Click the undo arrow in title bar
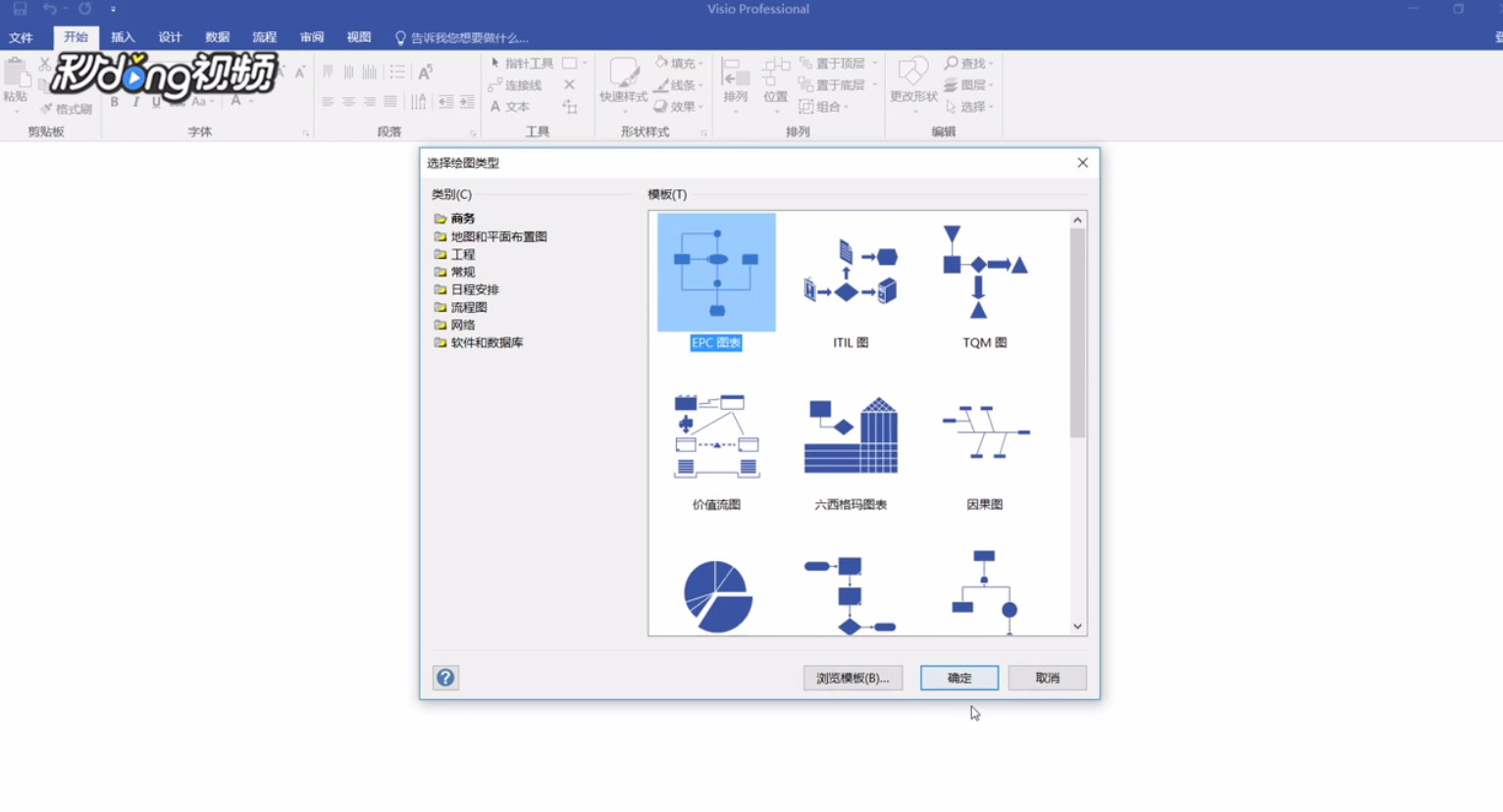This screenshot has height=812, width=1503. pyautogui.click(x=50, y=9)
